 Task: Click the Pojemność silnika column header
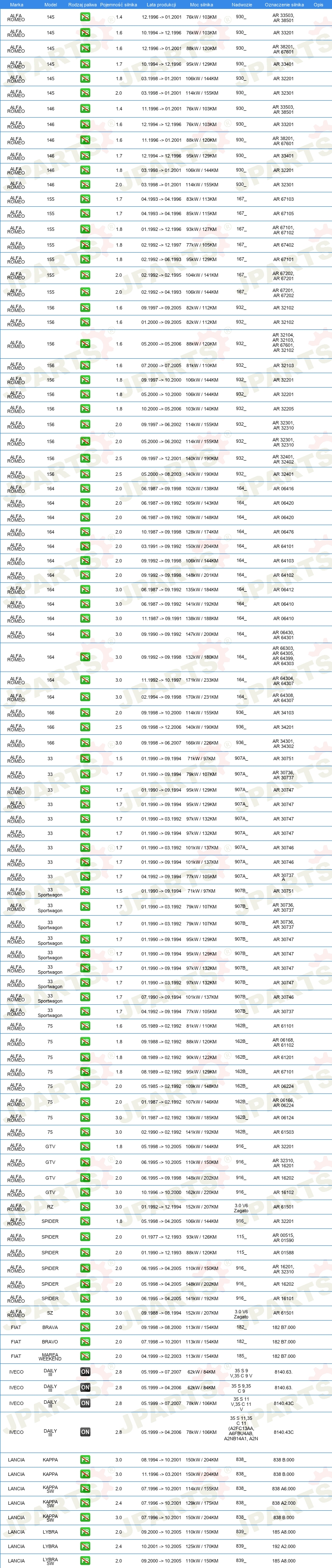(119, 4)
